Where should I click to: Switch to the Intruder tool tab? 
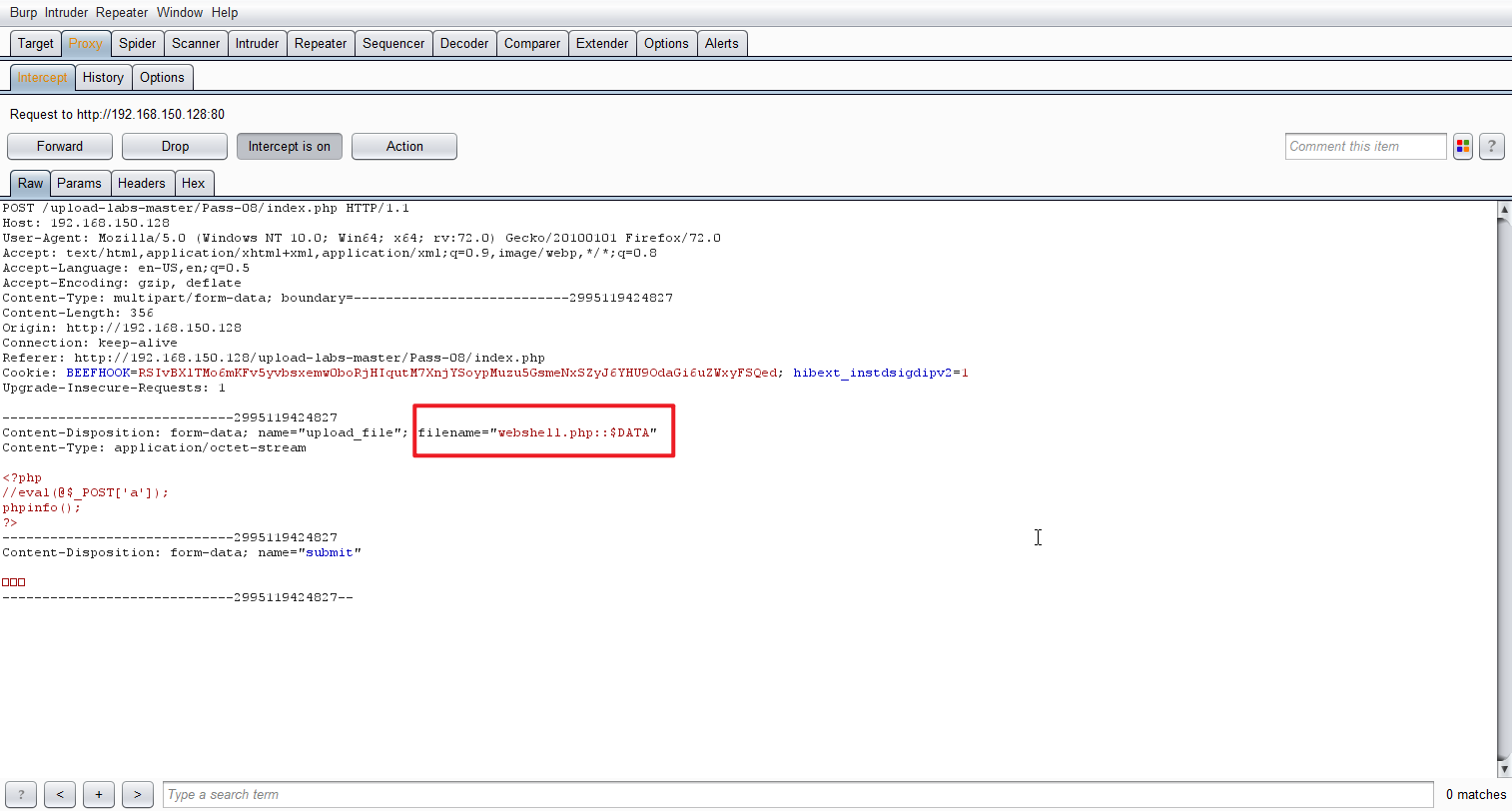coord(258,43)
